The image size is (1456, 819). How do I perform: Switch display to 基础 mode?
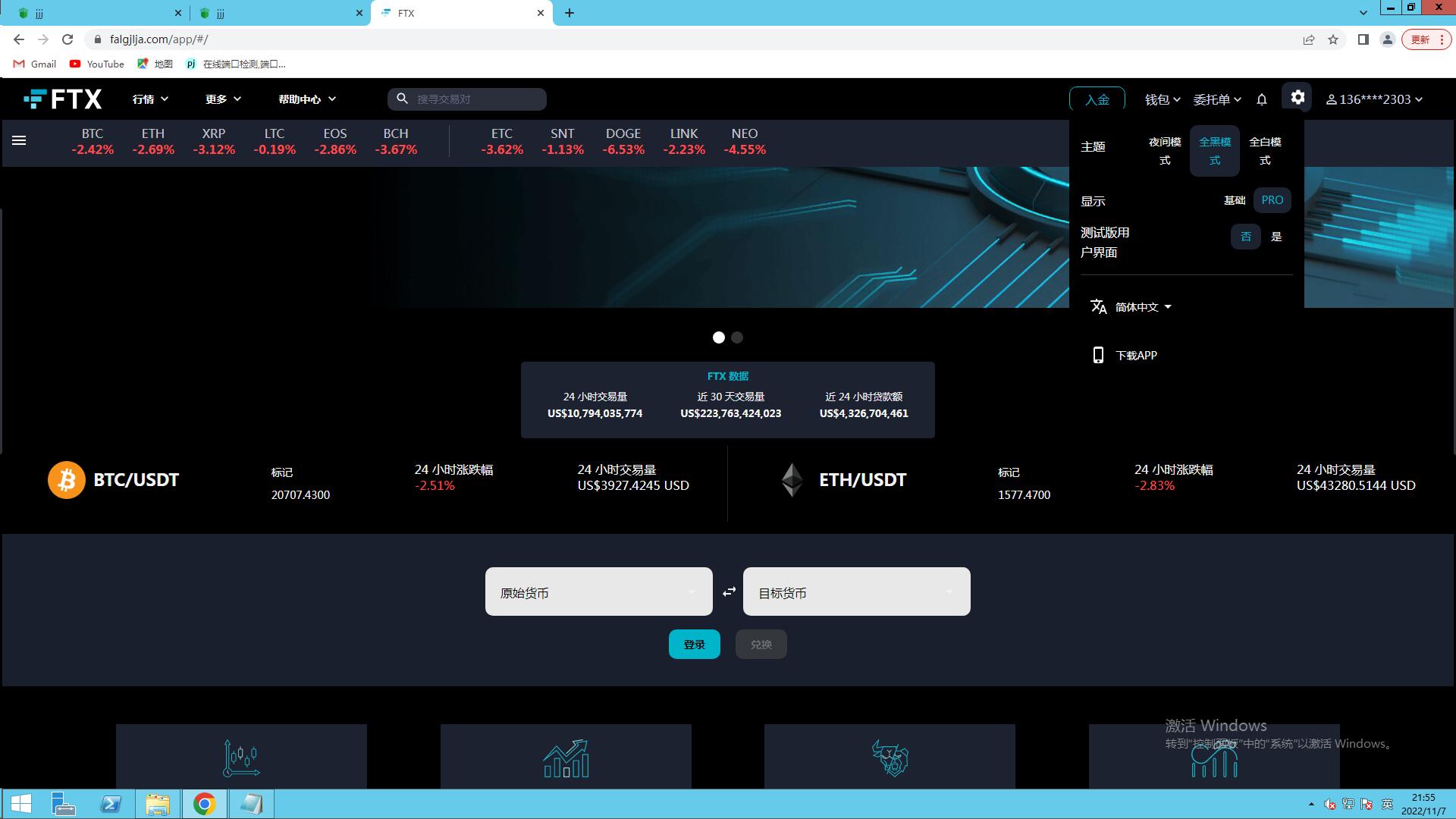point(1235,200)
